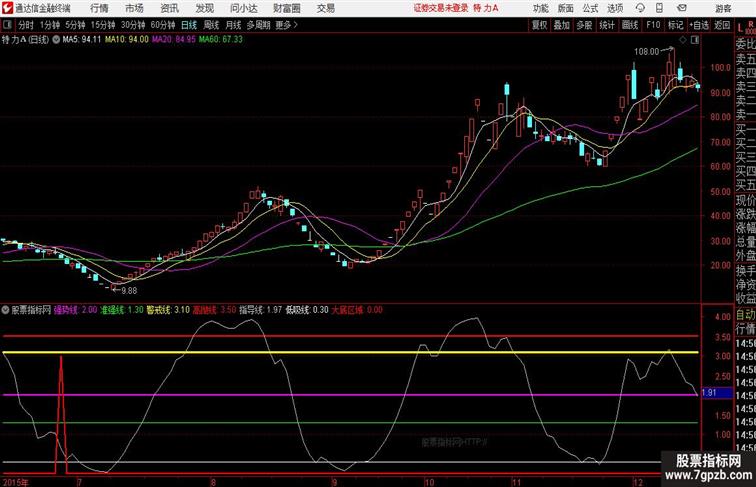Open the 版面 menu

[x=566, y=8]
